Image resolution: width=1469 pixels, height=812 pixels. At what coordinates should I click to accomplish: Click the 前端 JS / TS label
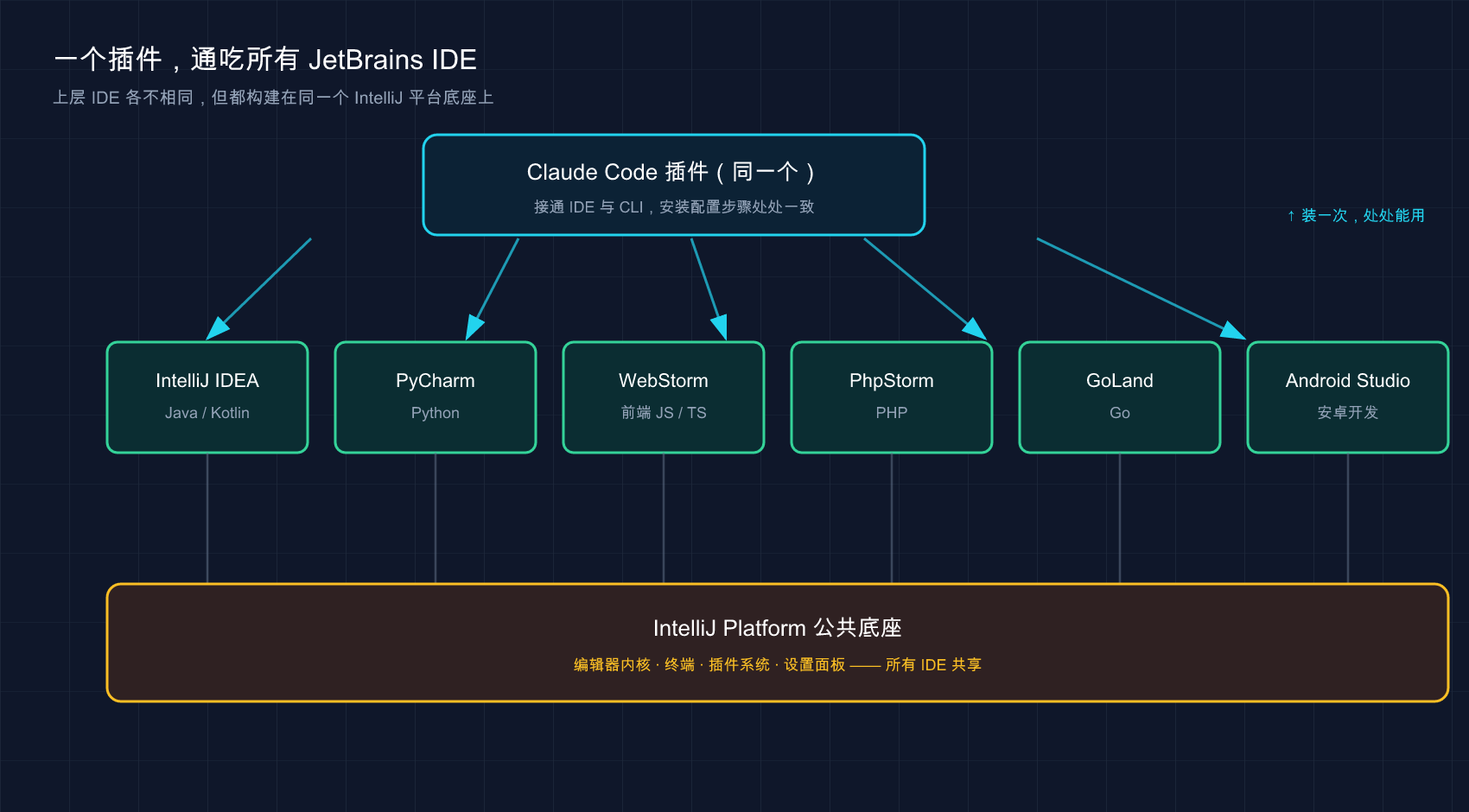(x=664, y=413)
